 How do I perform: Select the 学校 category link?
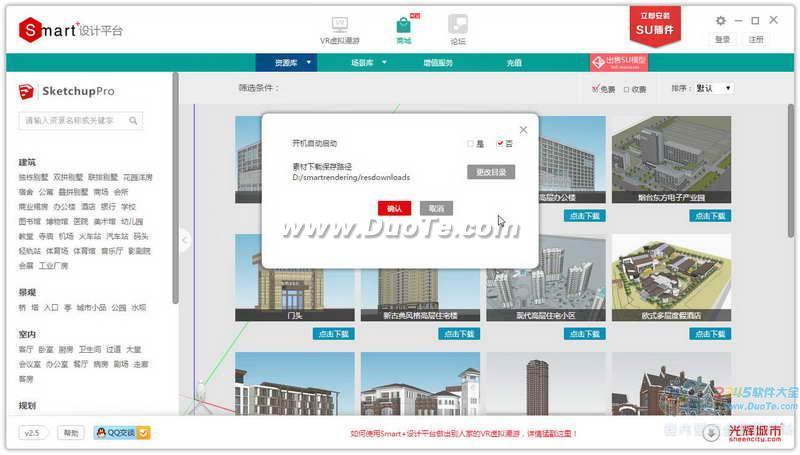tap(128, 207)
